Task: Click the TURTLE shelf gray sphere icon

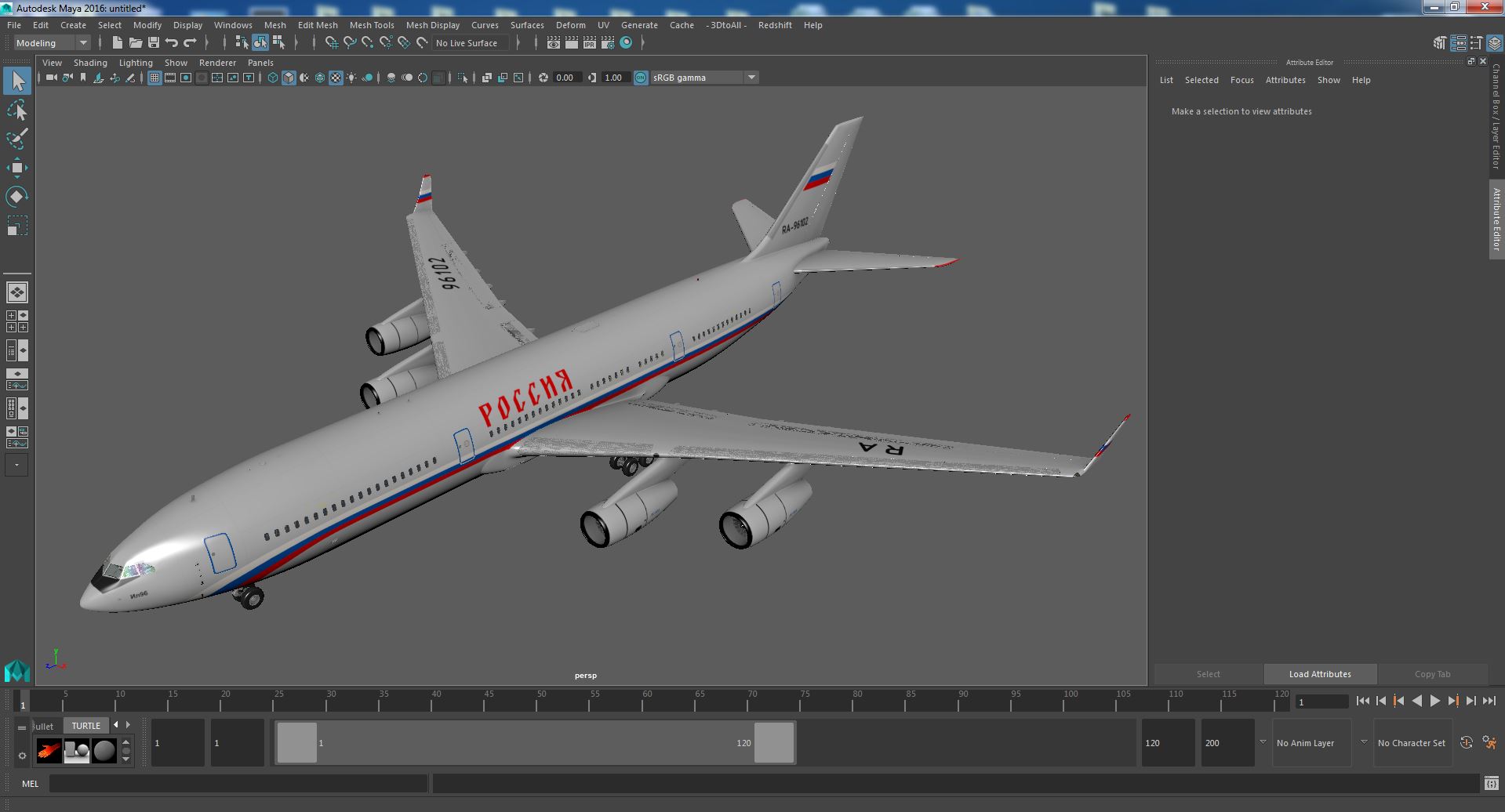Action: coord(104,751)
